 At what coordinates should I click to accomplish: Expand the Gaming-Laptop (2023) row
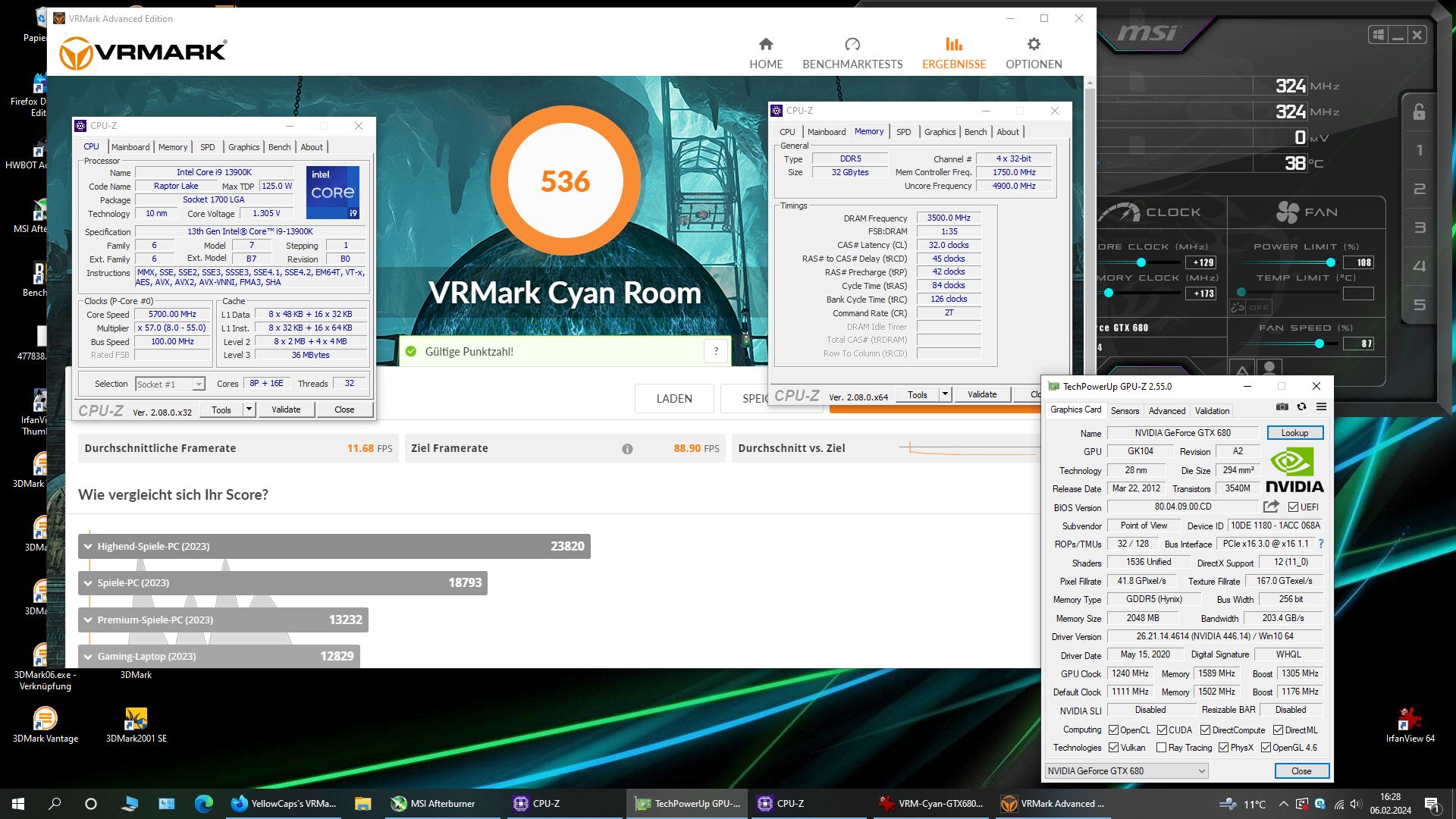[218, 656]
